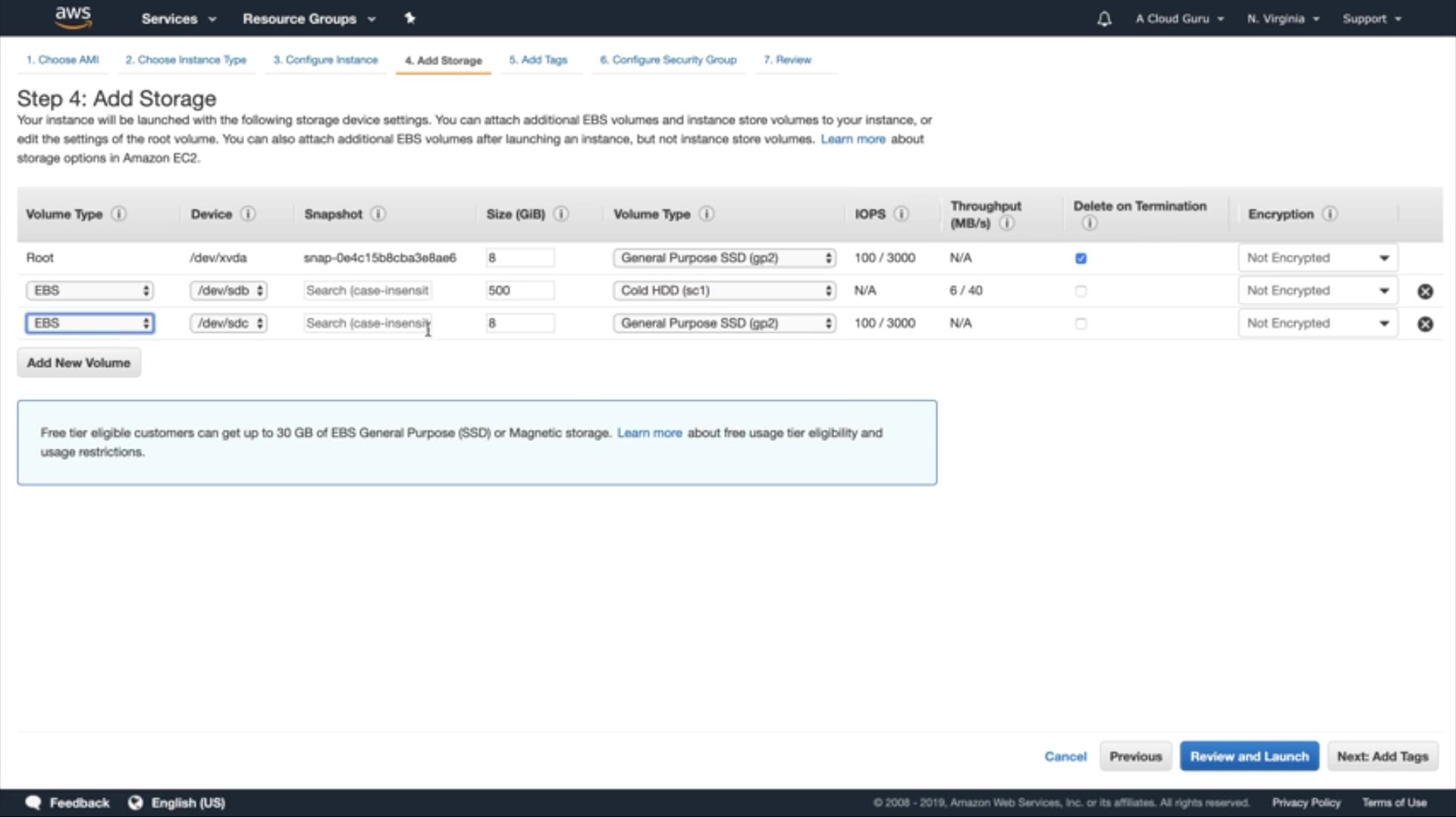Click the size field showing 500
This screenshot has height=817, width=1456.
pyautogui.click(x=519, y=290)
